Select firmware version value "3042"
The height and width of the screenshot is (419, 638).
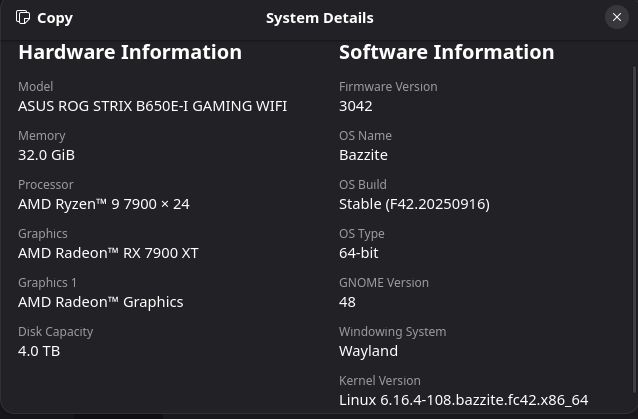point(356,106)
